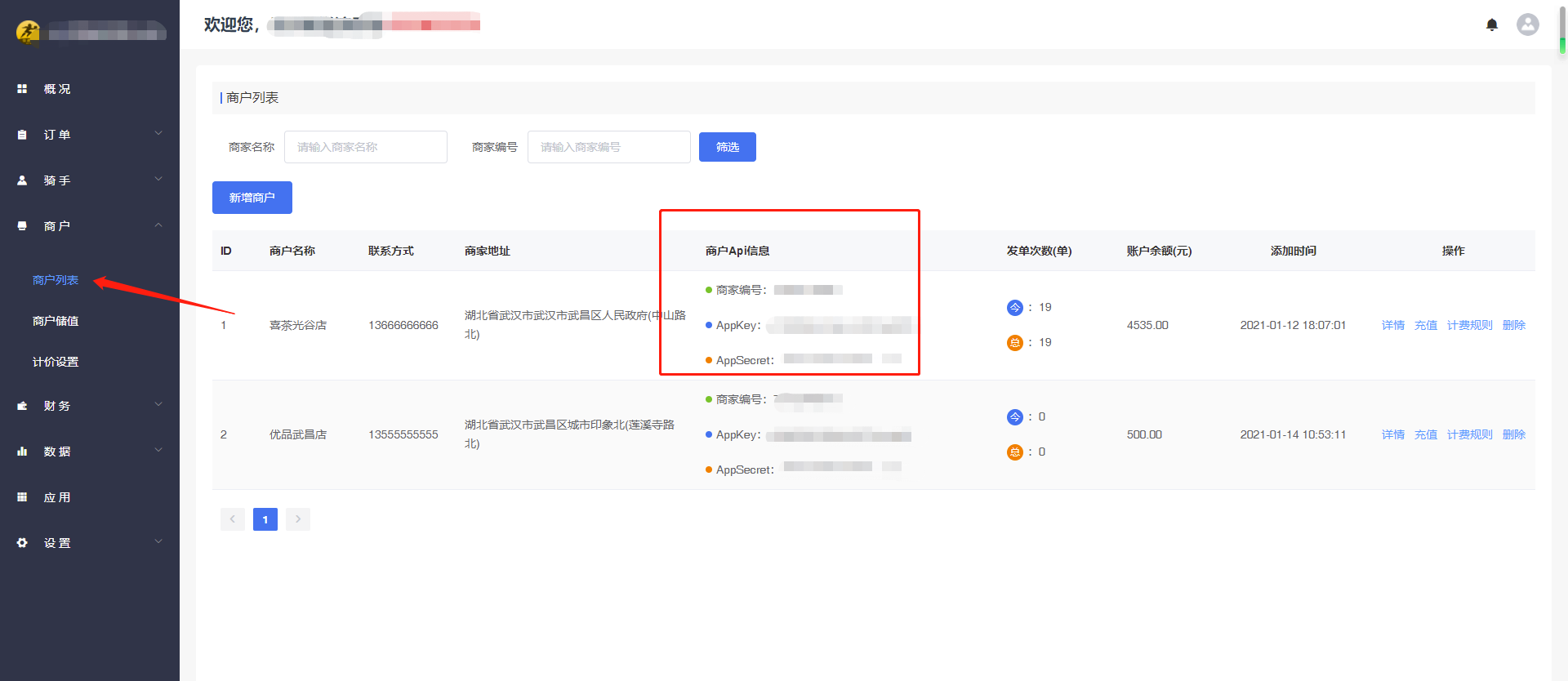Click 删除 for 喜茶光谷店
Screen dimensions: 1568x681
point(1514,325)
